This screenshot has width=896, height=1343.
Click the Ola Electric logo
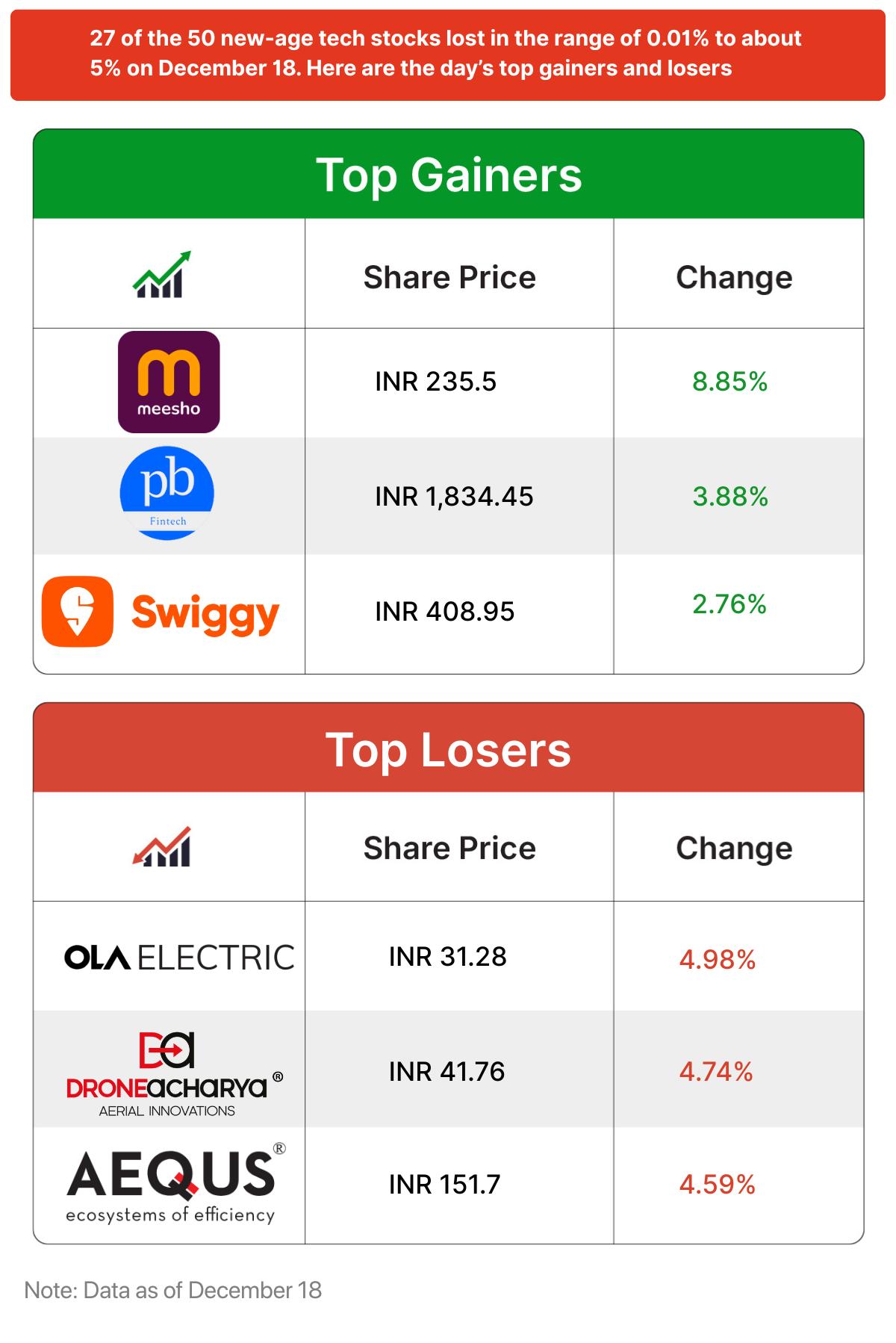[x=179, y=958]
